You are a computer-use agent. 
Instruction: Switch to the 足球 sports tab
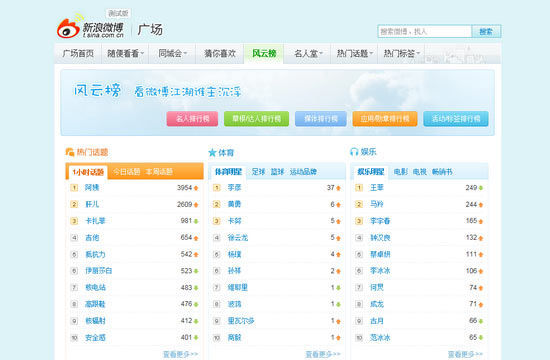[x=259, y=172]
